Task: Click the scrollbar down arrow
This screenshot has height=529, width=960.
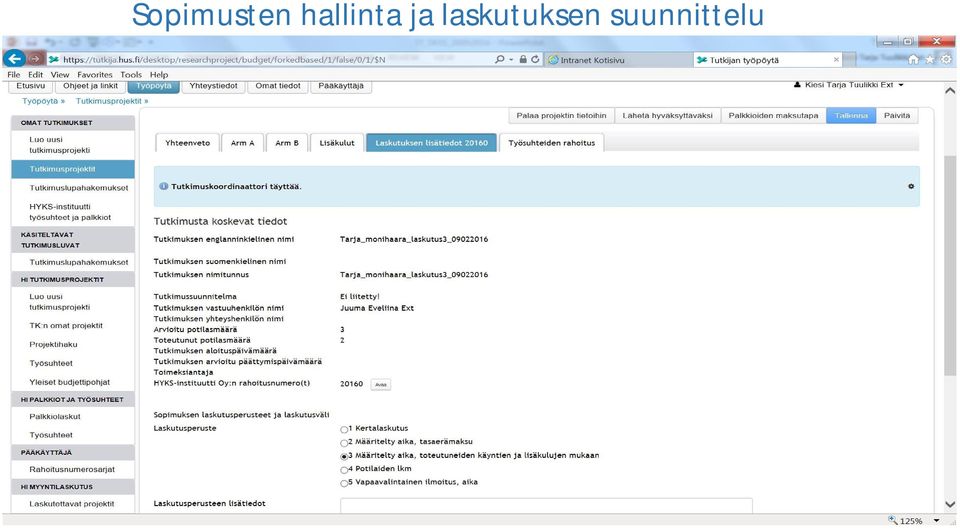Action: (x=950, y=505)
